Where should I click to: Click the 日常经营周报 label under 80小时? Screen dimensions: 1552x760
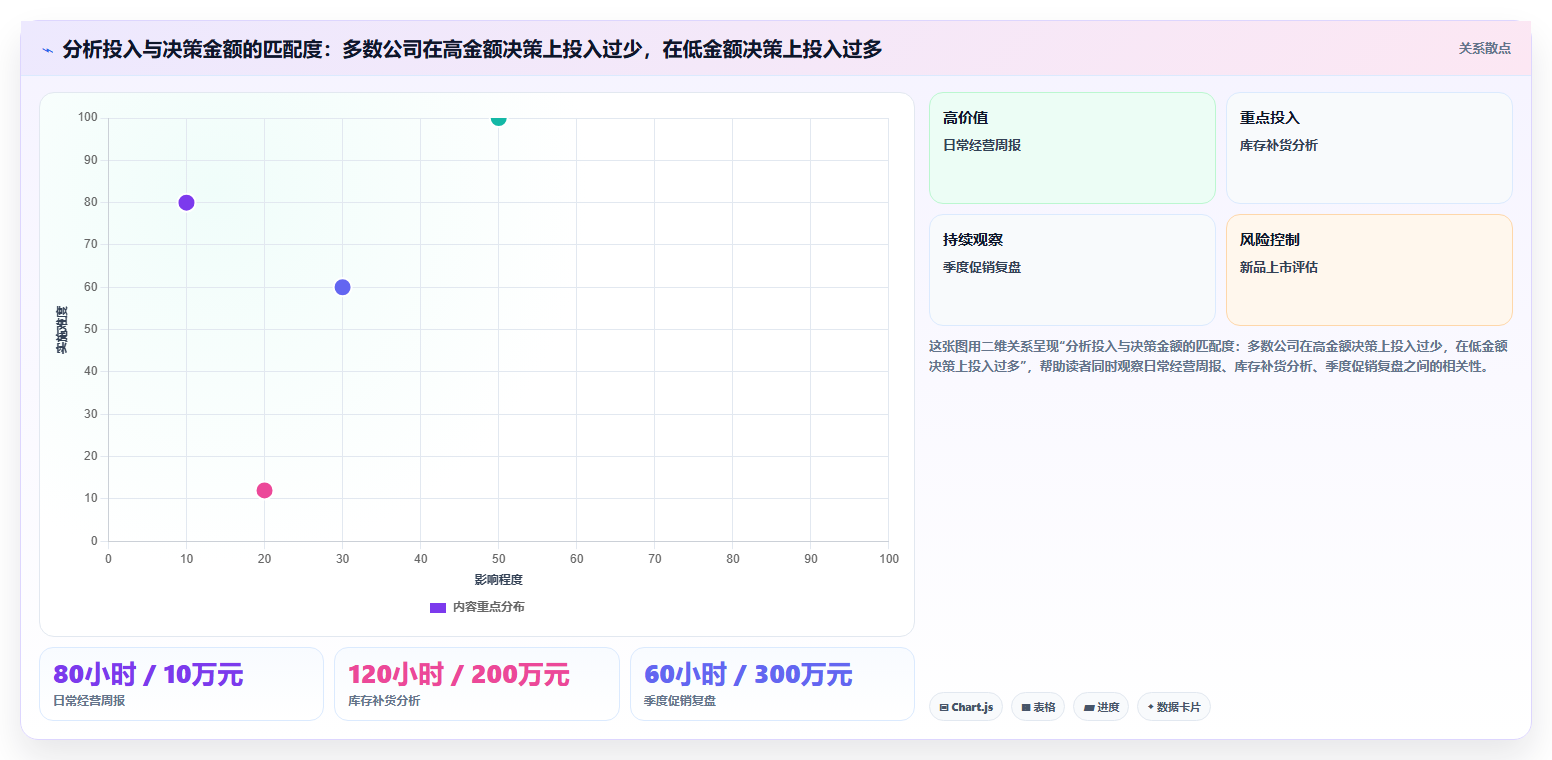tap(89, 701)
